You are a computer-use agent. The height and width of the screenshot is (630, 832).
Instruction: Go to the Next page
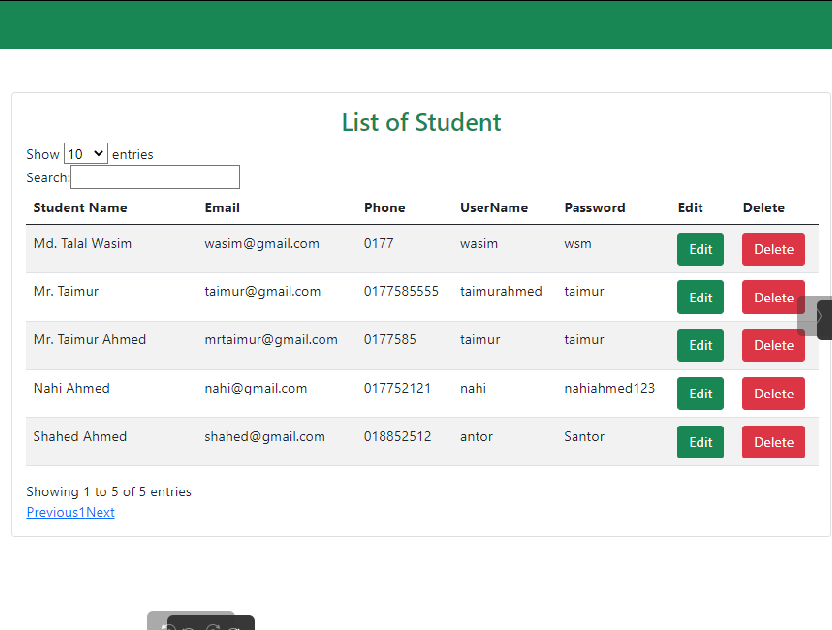pyautogui.click(x=100, y=513)
